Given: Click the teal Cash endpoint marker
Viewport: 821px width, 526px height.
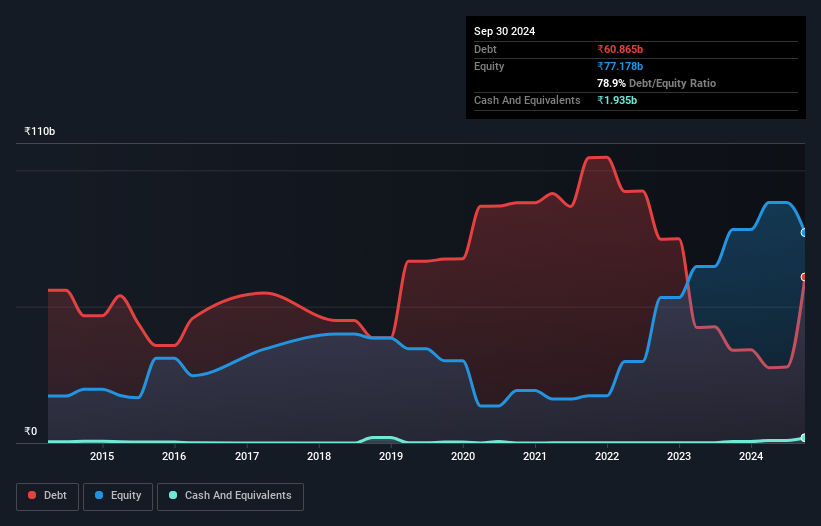Looking at the screenshot, I should click(804, 438).
